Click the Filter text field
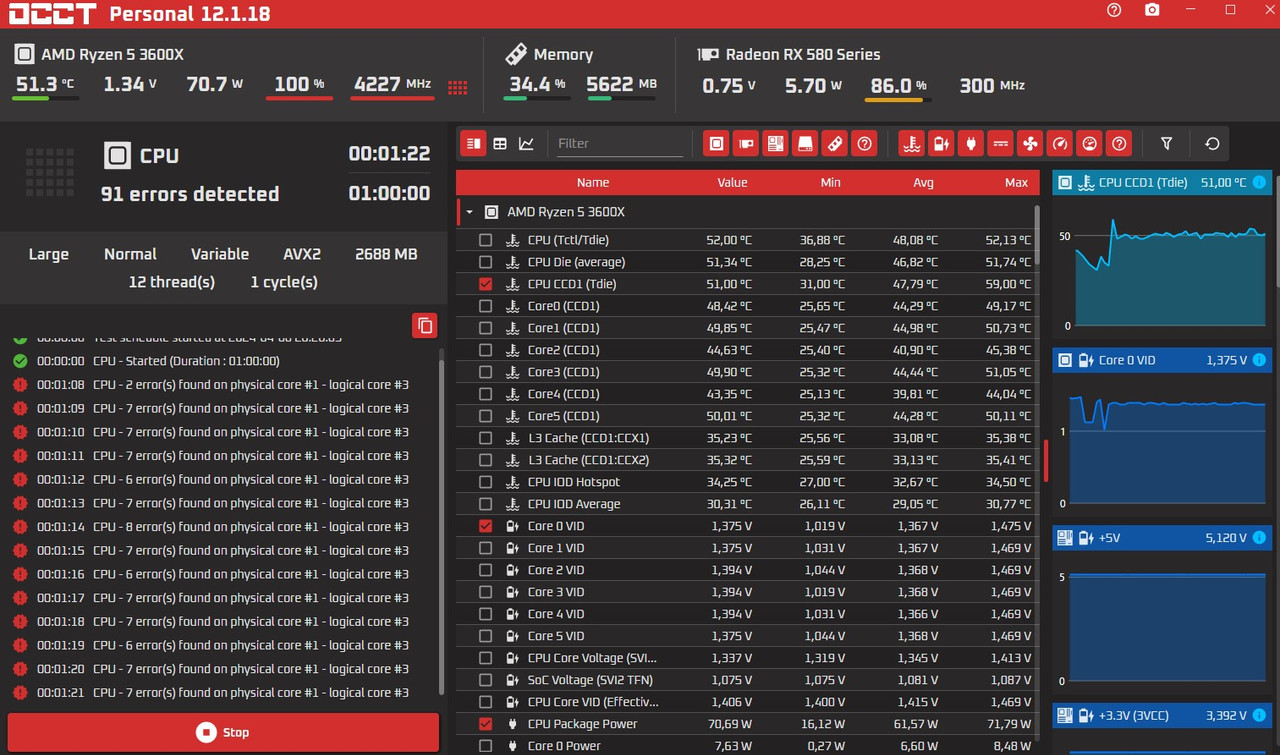 tap(618, 143)
